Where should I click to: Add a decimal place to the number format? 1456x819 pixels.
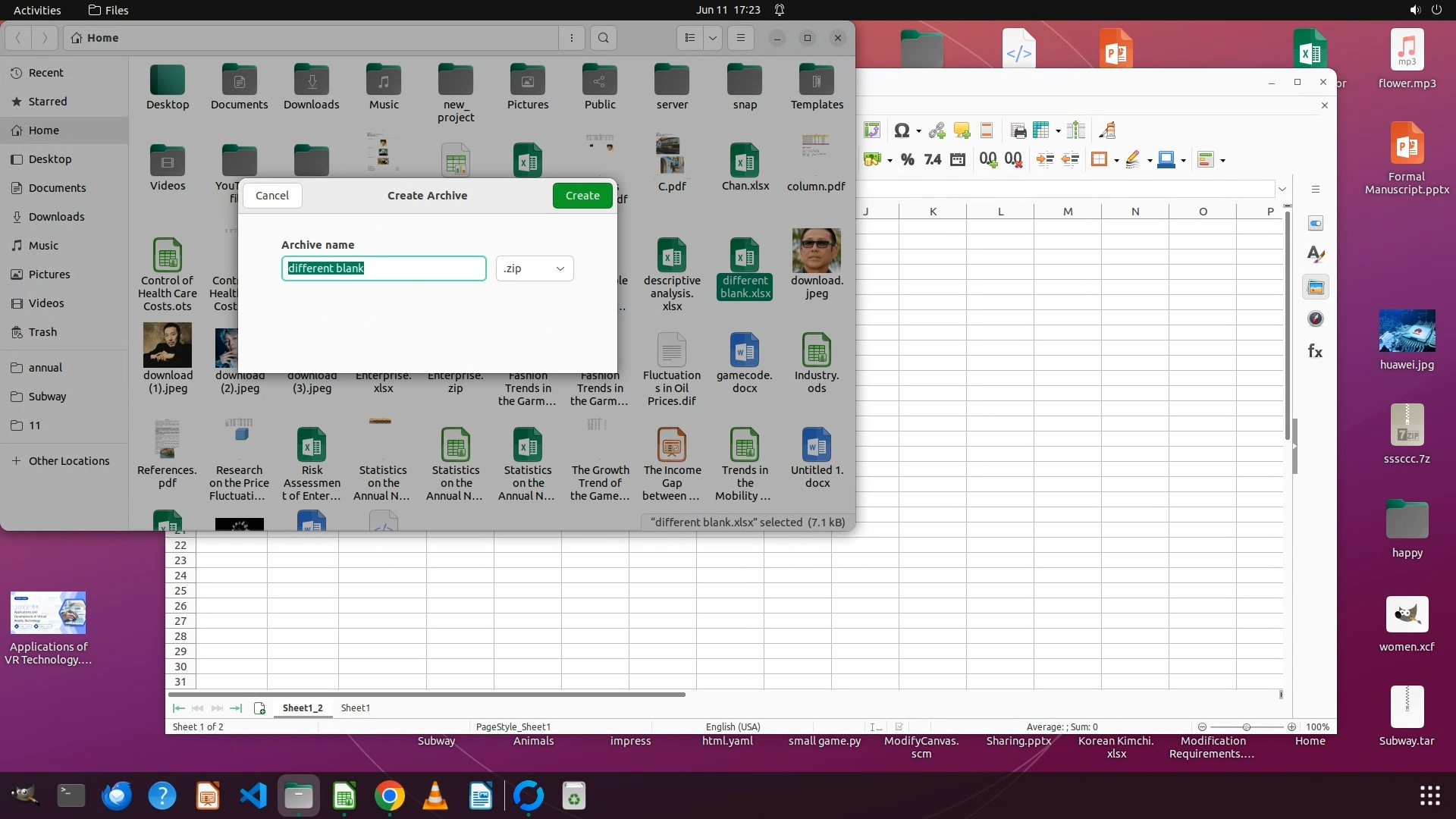click(x=988, y=159)
